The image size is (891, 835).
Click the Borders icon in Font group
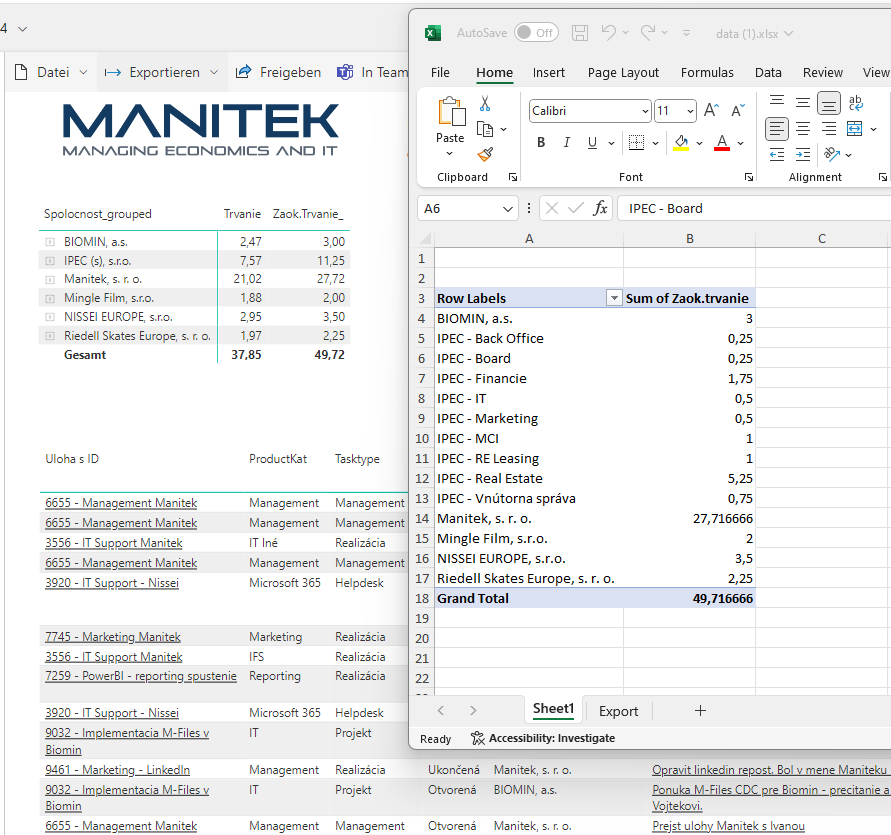pos(636,143)
